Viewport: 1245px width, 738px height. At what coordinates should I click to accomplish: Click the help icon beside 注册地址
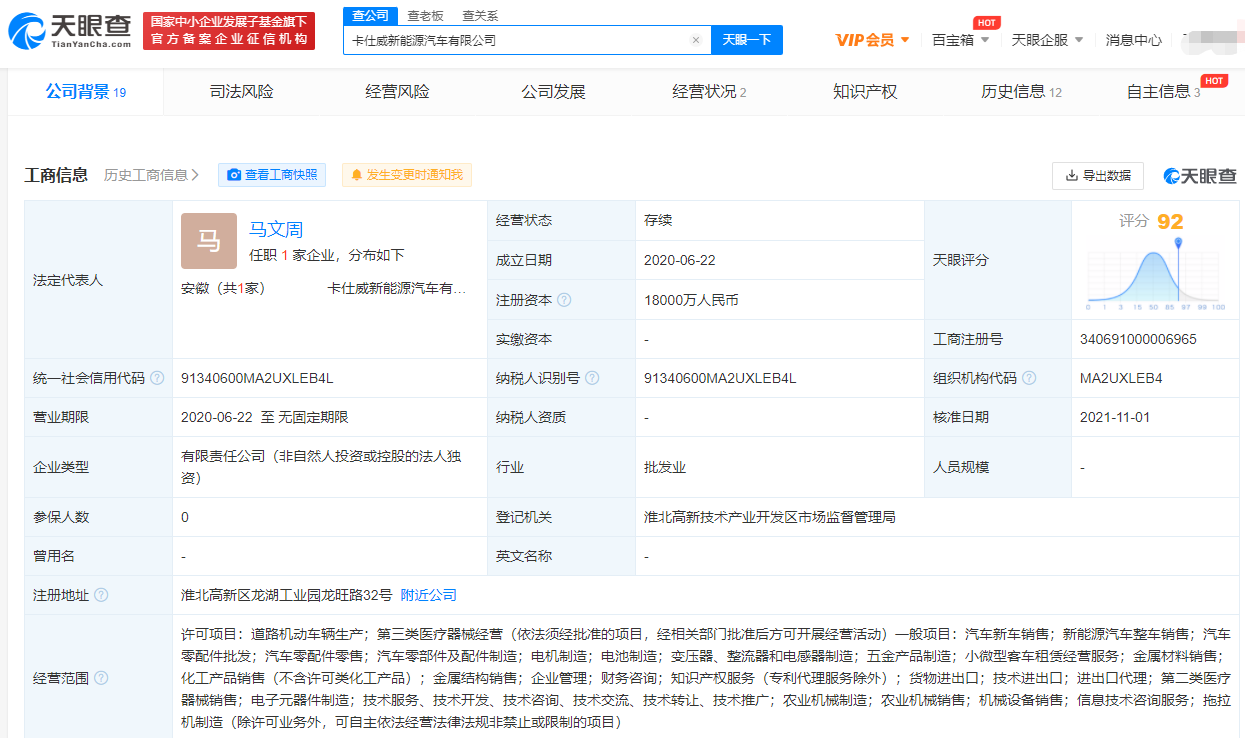tap(101, 595)
